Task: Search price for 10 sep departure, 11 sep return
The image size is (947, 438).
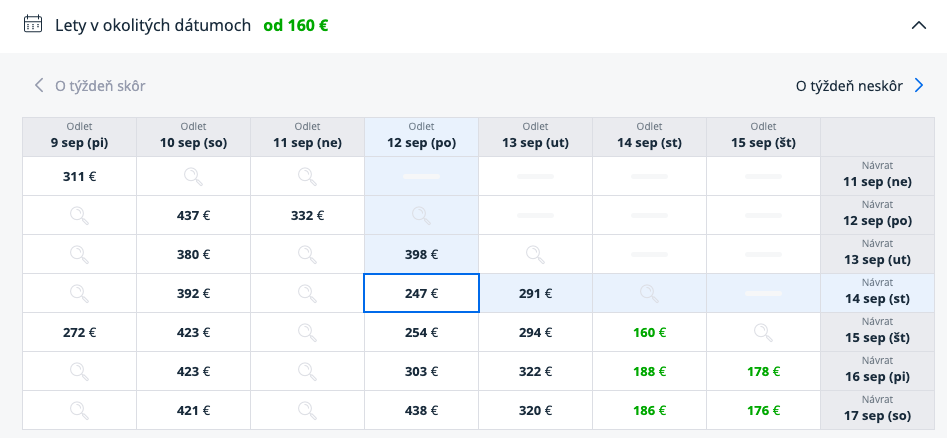Action: tap(193, 176)
